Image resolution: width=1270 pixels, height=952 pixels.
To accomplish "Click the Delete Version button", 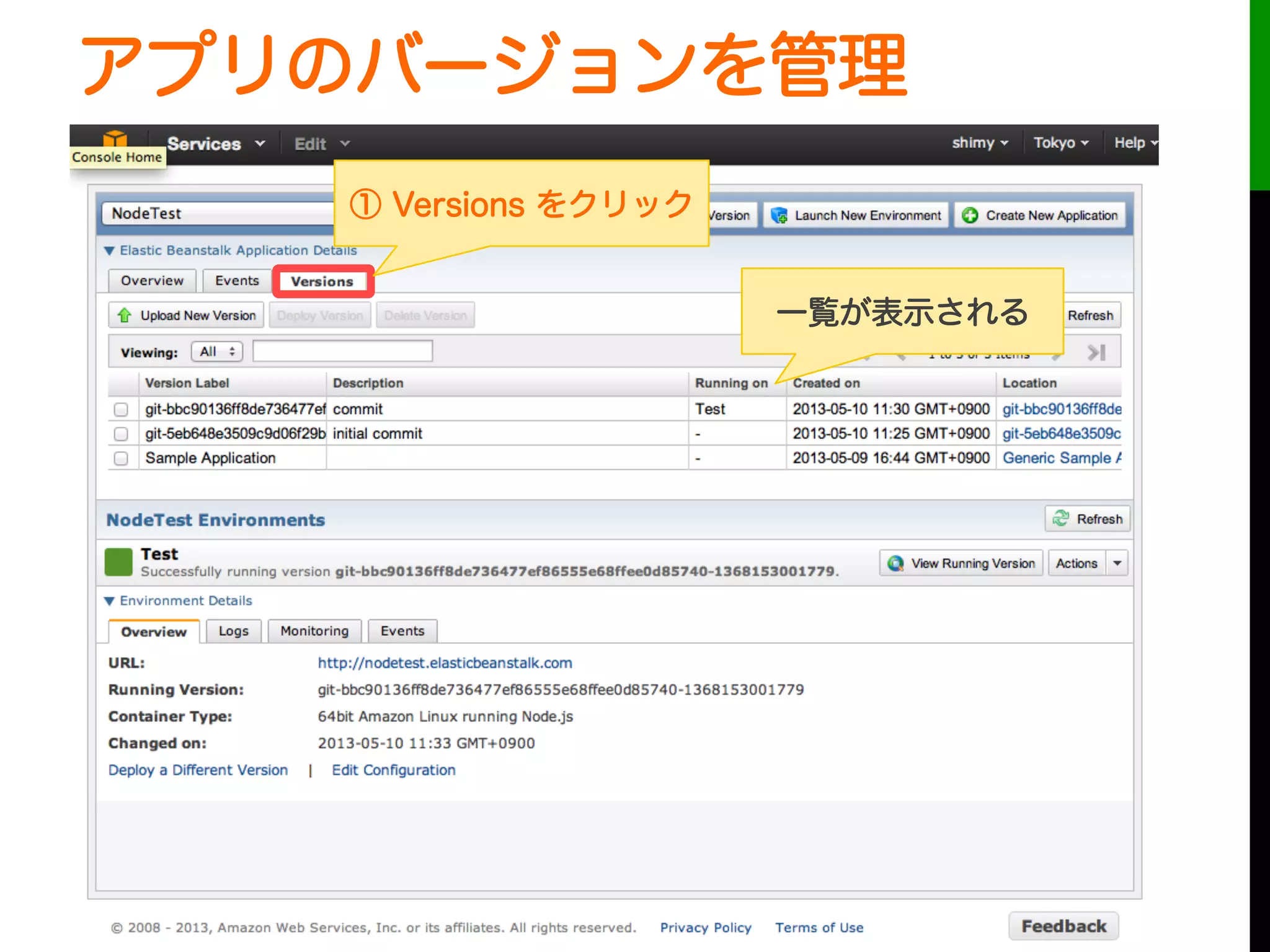I will pyautogui.click(x=425, y=315).
